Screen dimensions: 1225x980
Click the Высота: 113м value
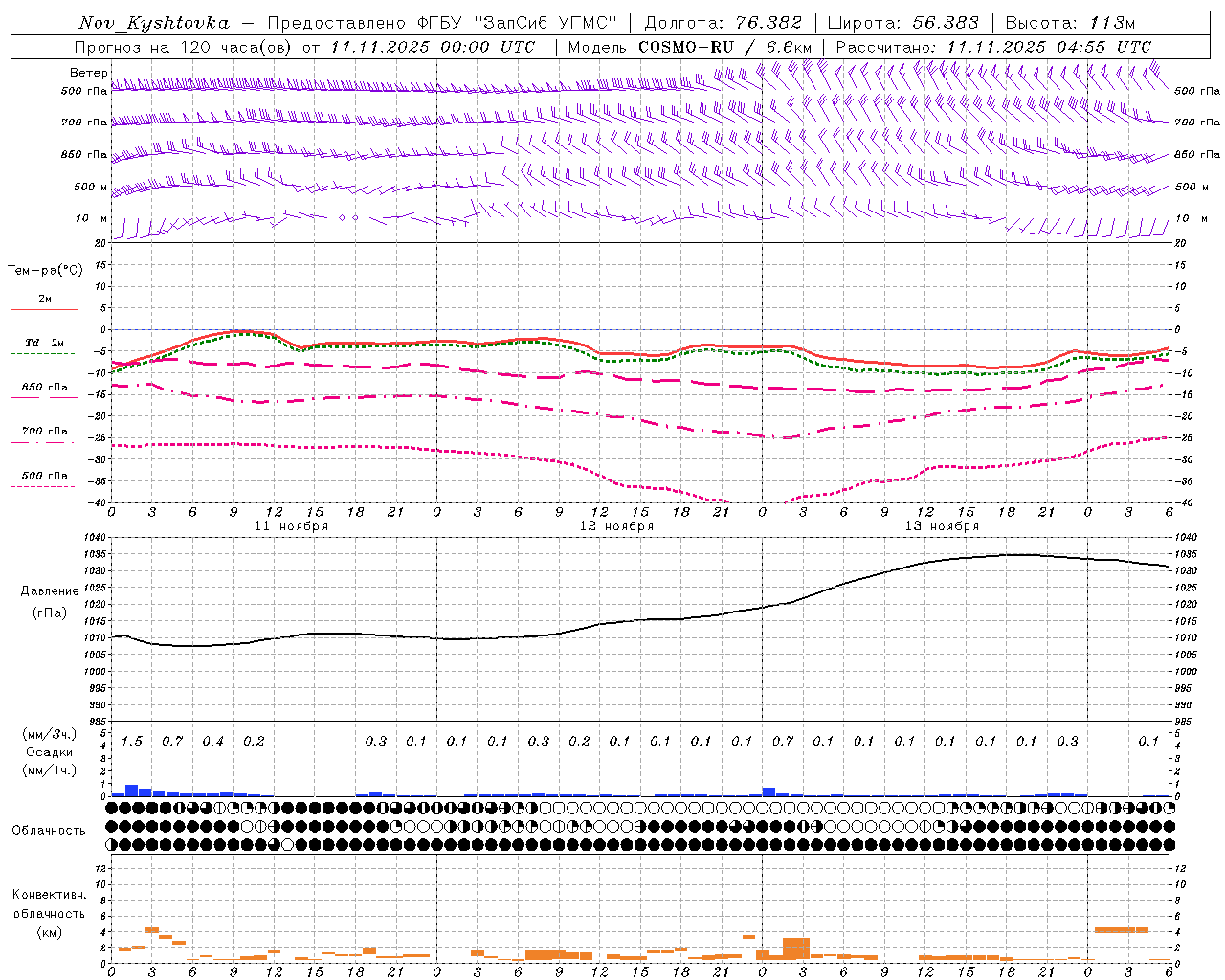click(x=1070, y=23)
